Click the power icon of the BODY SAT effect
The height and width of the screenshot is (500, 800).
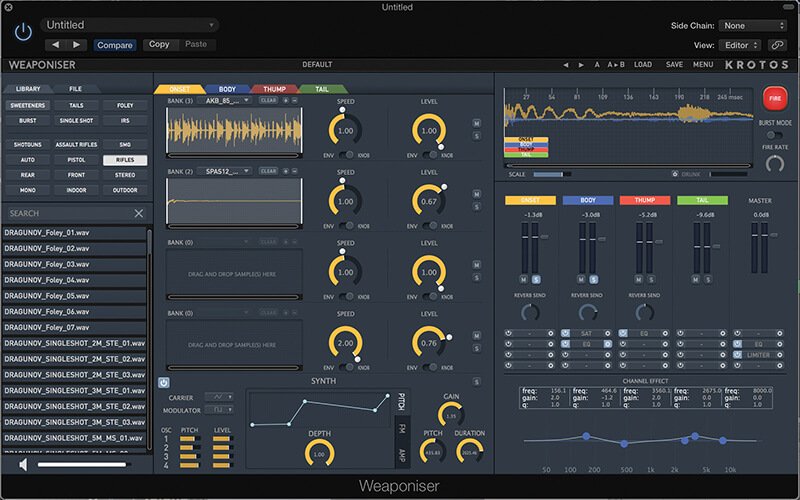(565, 333)
